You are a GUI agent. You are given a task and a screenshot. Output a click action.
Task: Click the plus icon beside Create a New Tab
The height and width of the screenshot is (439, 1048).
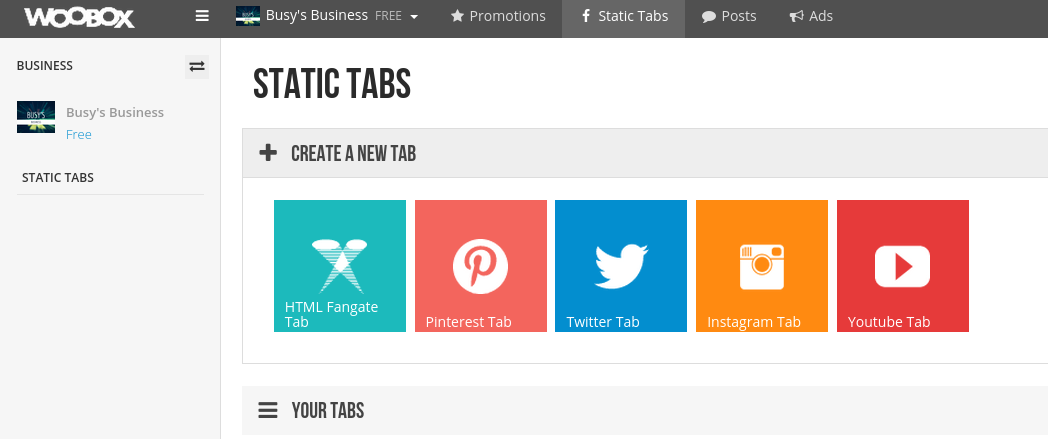point(268,153)
